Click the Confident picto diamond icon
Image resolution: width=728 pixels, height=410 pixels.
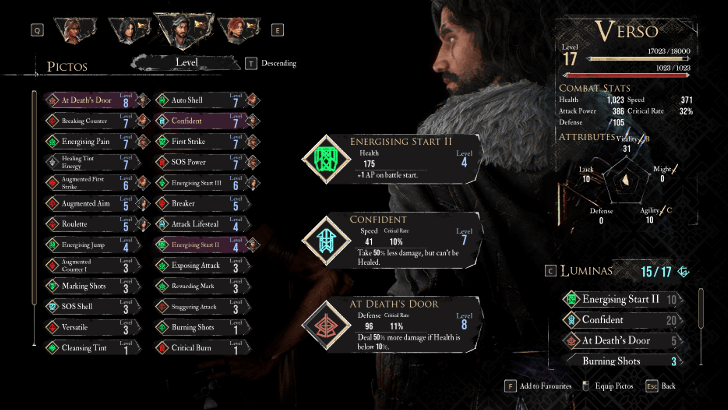point(326,241)
